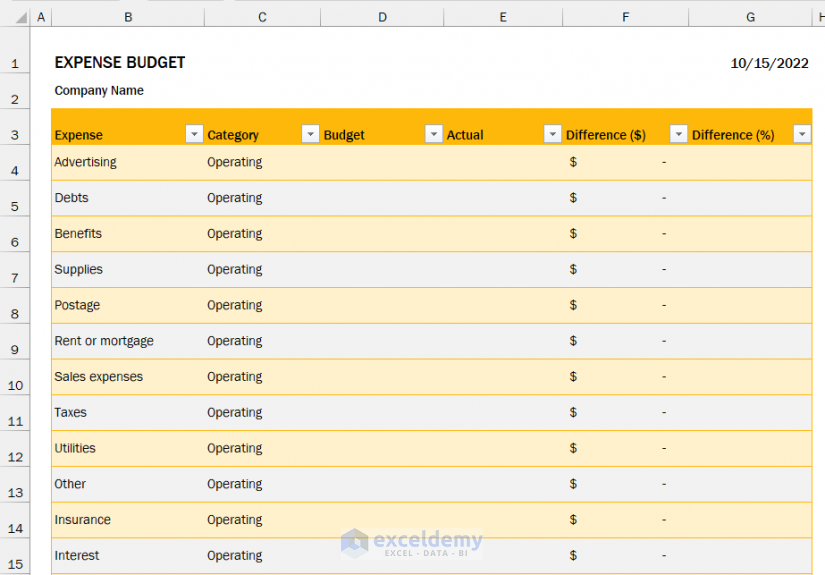Select row 9 header
This screenshot has height=575, width=825.
click(15, 341)
